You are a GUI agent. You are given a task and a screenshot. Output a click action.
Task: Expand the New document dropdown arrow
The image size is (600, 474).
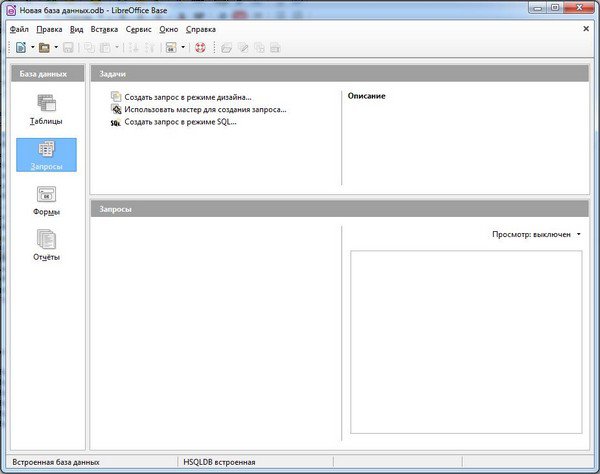pyautogui.click(x=32, y=47)
